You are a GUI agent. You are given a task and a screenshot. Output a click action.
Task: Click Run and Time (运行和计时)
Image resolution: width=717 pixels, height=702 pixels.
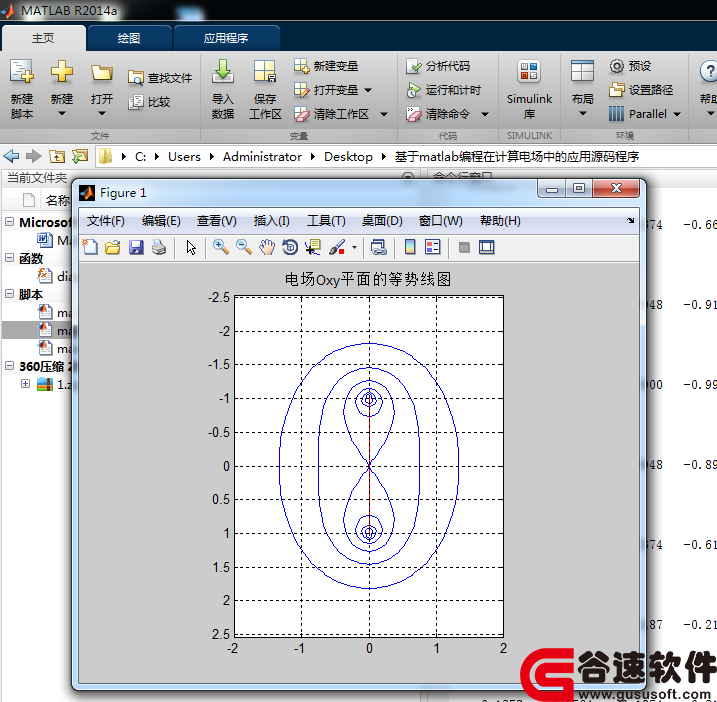click(444, 90)
